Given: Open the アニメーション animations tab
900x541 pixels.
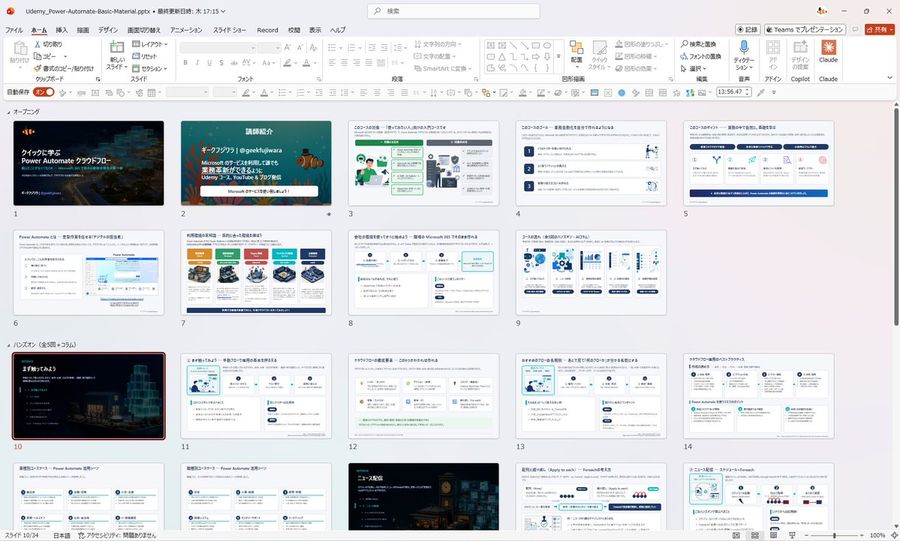Looking at the screenshot, I should point(186,30).
